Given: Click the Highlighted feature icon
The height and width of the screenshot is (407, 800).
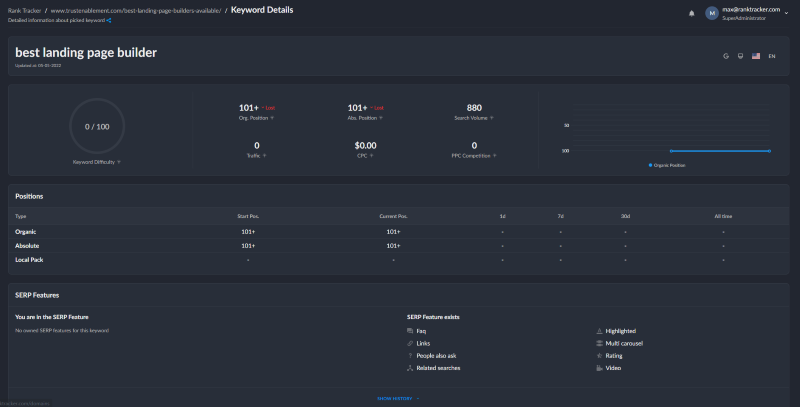Looking at the screenshot, I should [x=599, y=331].
